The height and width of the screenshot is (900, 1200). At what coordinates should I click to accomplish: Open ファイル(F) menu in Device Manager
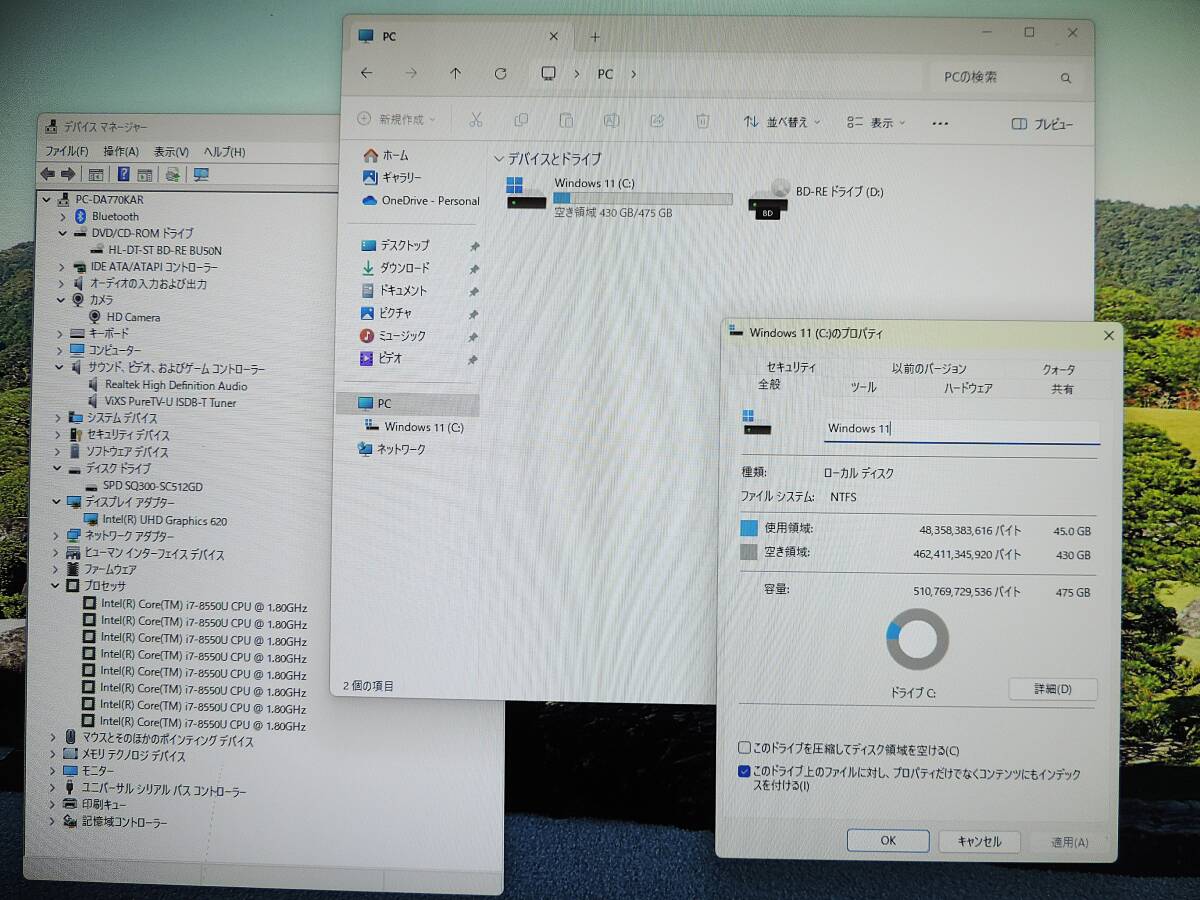point(67,151)
